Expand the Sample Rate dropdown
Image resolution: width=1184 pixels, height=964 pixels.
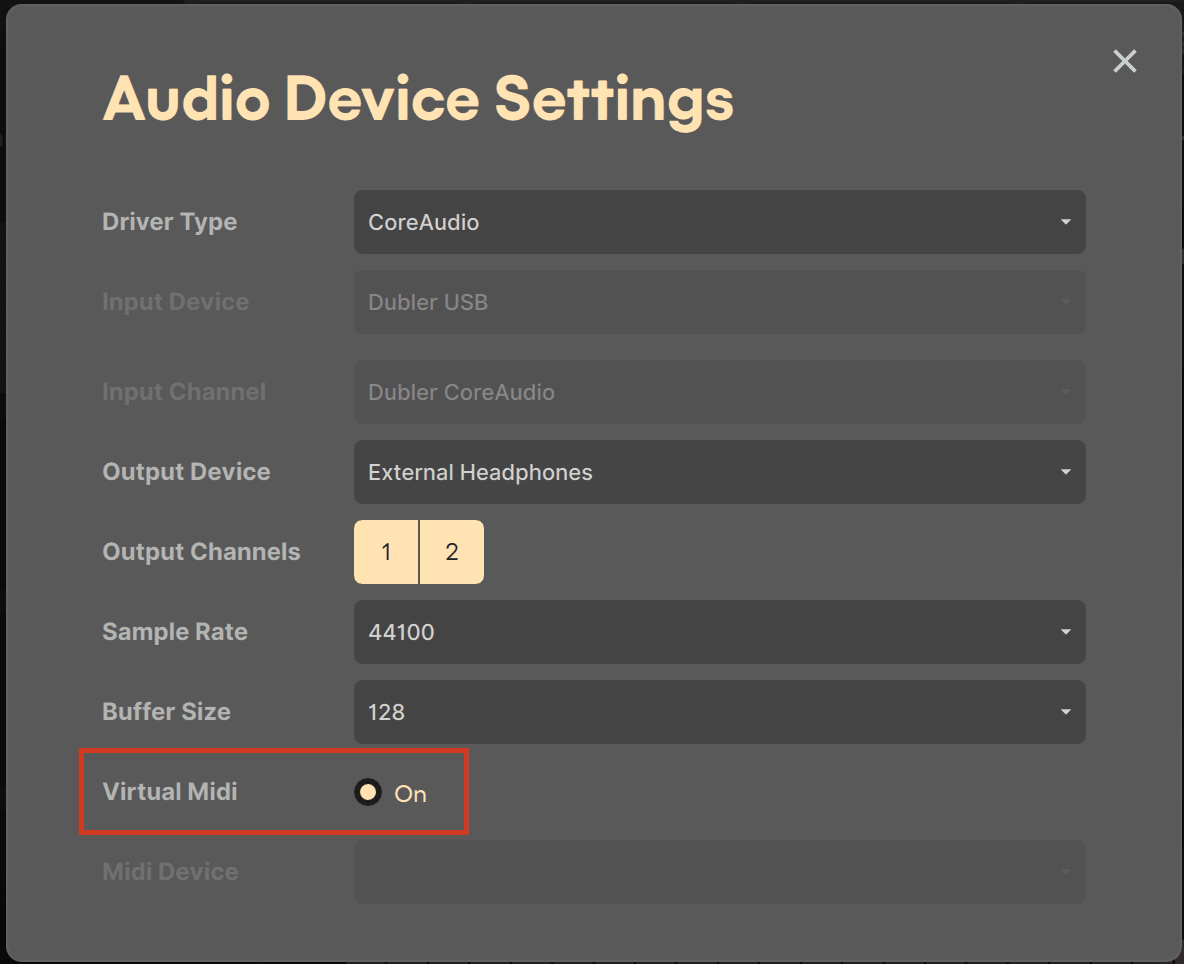(x=719, y=632)
